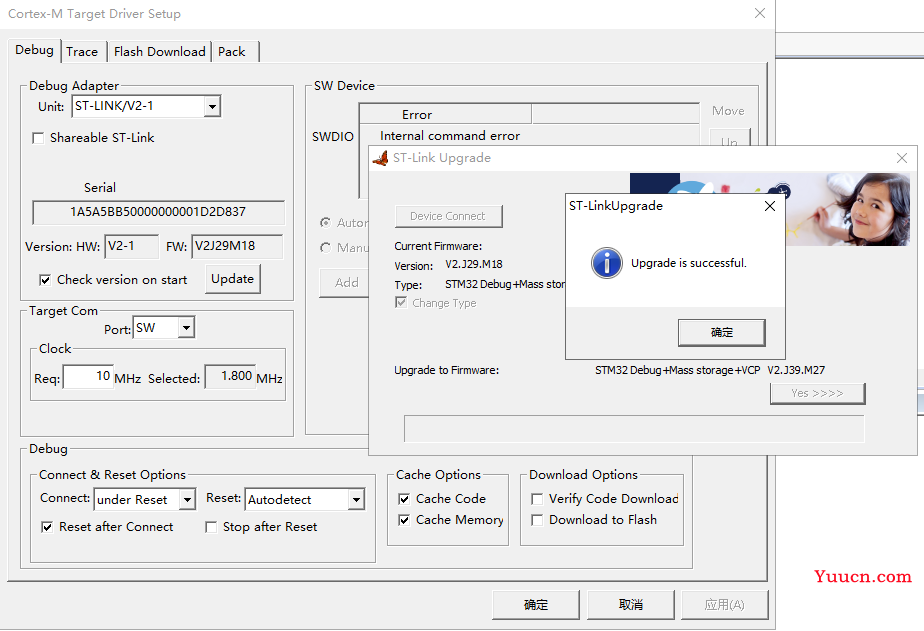Click the Error column header
The height and width of the screenshot is (631, 924).
click(446, 114)
